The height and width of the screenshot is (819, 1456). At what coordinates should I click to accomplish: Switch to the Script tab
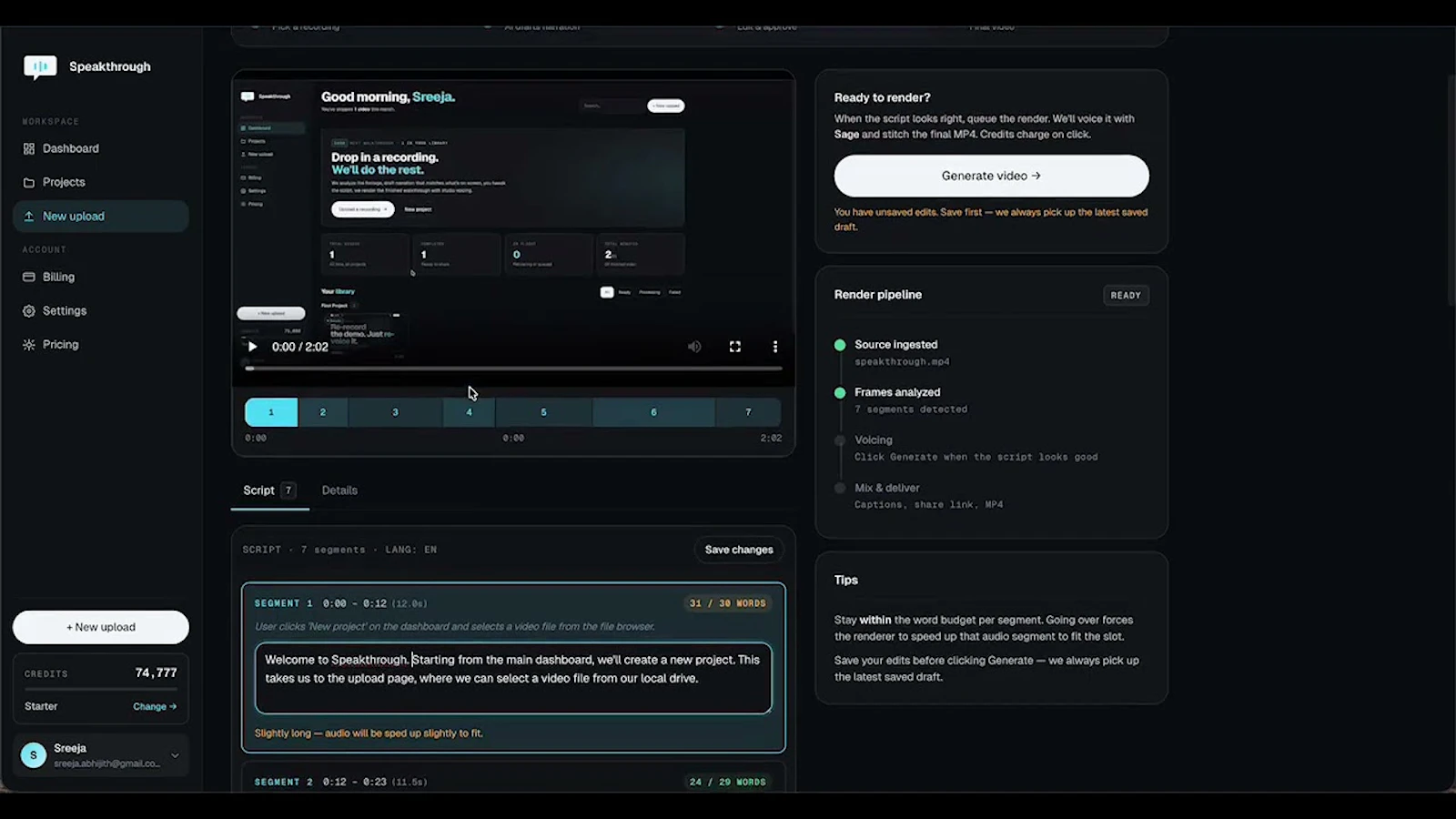[269, 490]
